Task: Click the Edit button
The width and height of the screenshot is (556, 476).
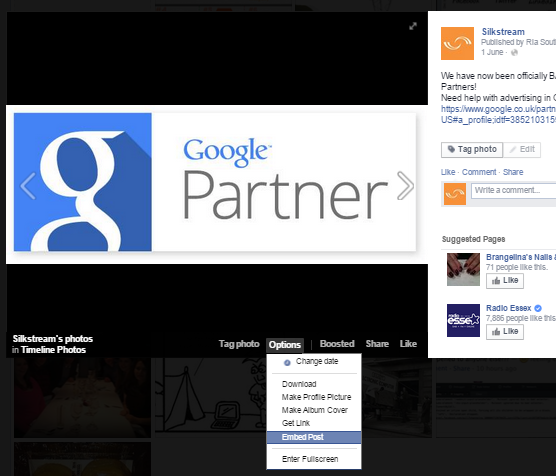Action: tap(522, 149)
